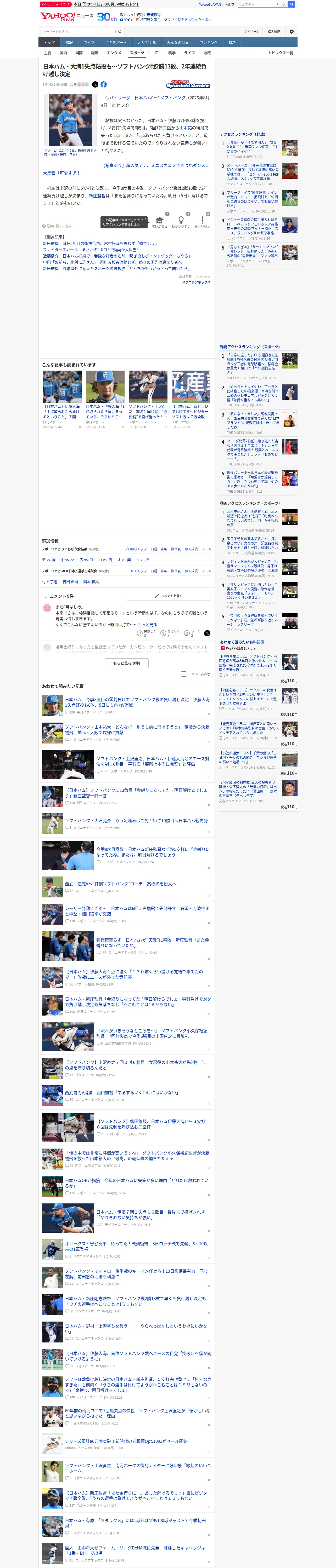Click the なるほど face reaction on comment
This screenshot has width=336, height=1568.
click(164, 633)
